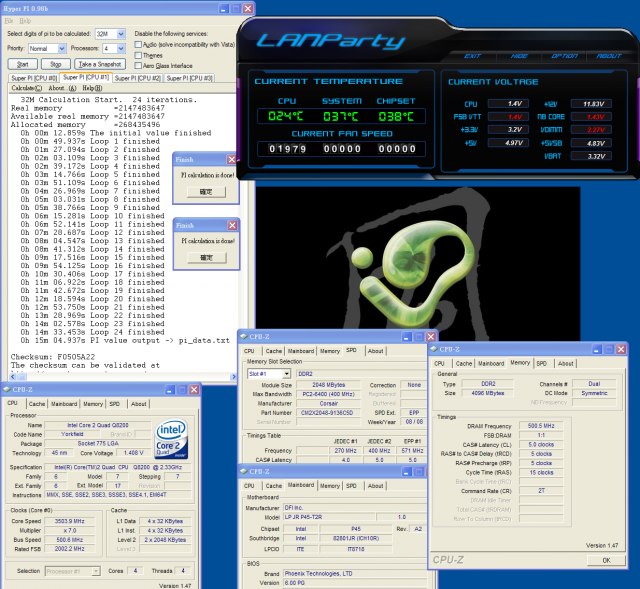Open Cache tab in CPU-Z processor window
This screenshot has width=640, height=589.
pos(37,404)
